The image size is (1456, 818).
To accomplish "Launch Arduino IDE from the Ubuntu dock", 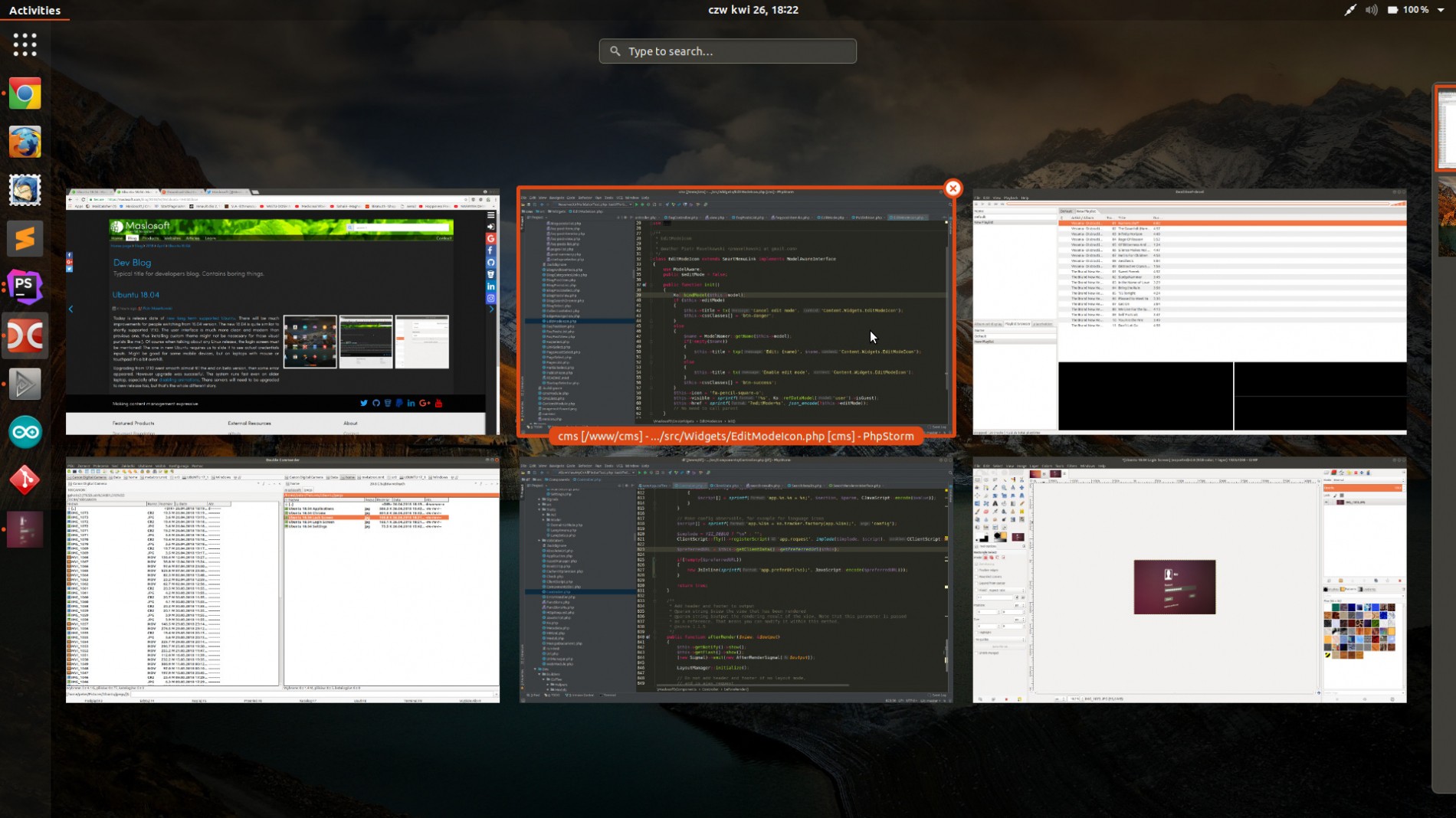I will (25, 431).
